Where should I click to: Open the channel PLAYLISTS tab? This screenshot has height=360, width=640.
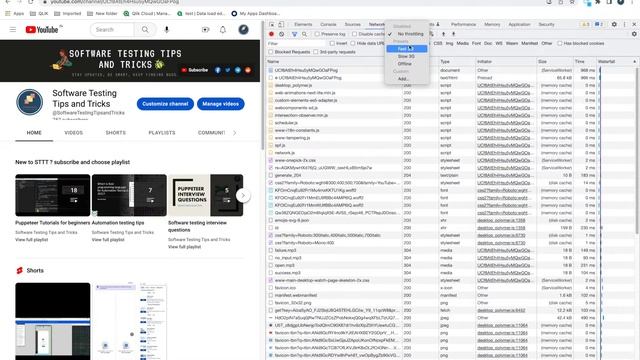162,133
